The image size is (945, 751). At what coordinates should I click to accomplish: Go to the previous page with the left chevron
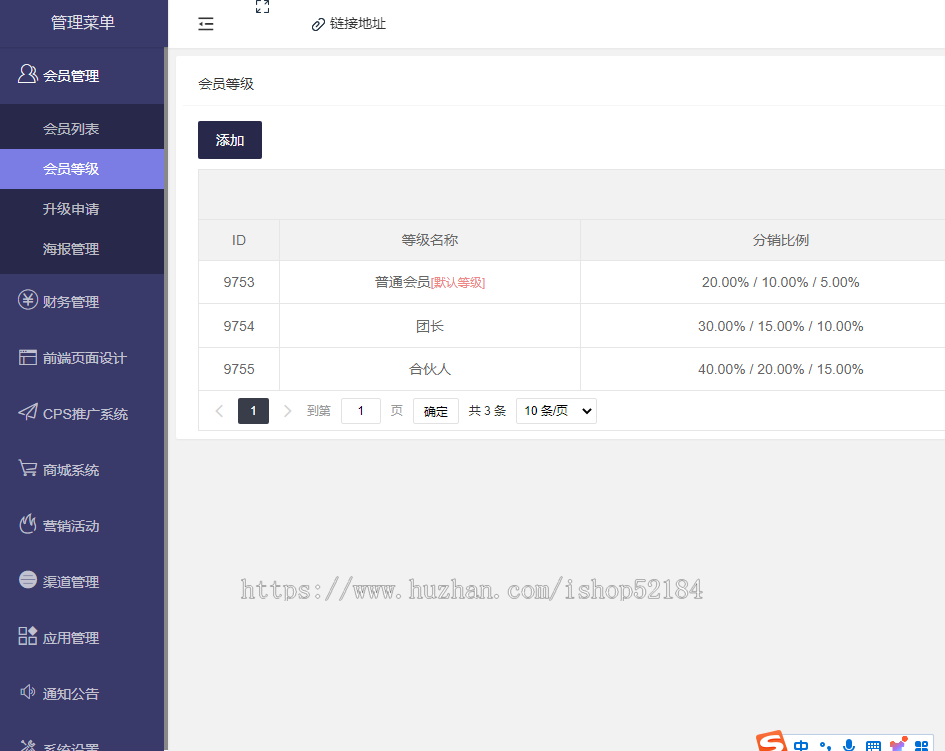coord(219,411)
